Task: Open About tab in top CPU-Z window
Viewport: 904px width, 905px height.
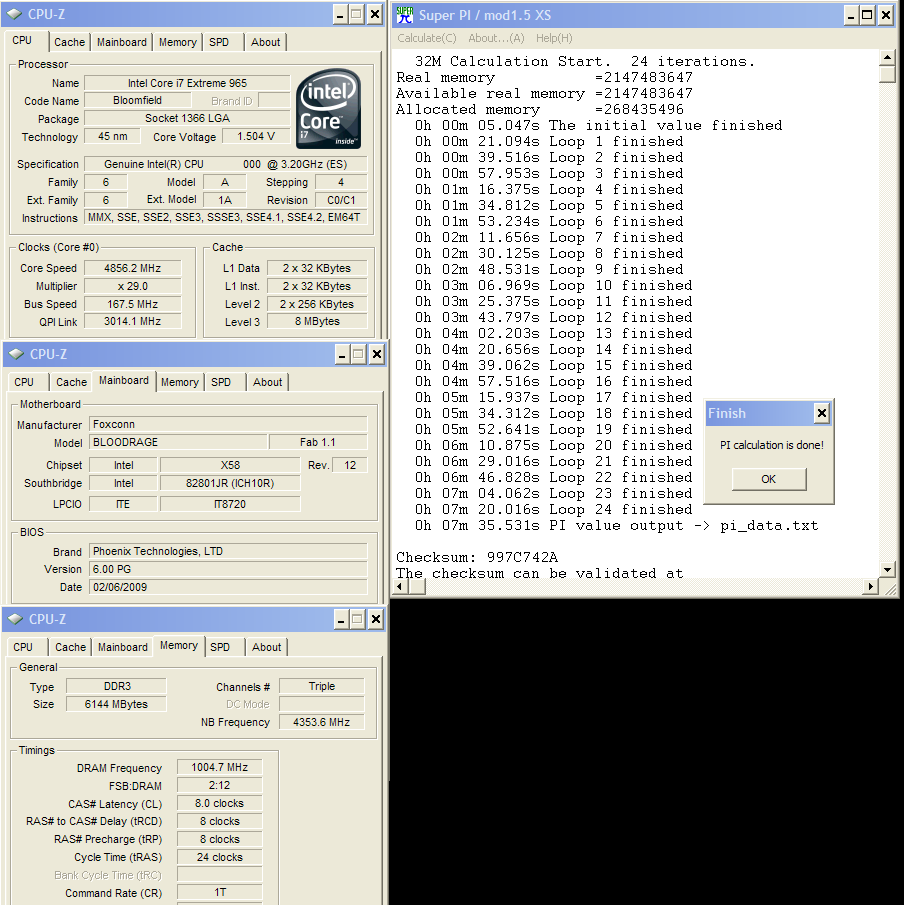Action: coord(265,42)
